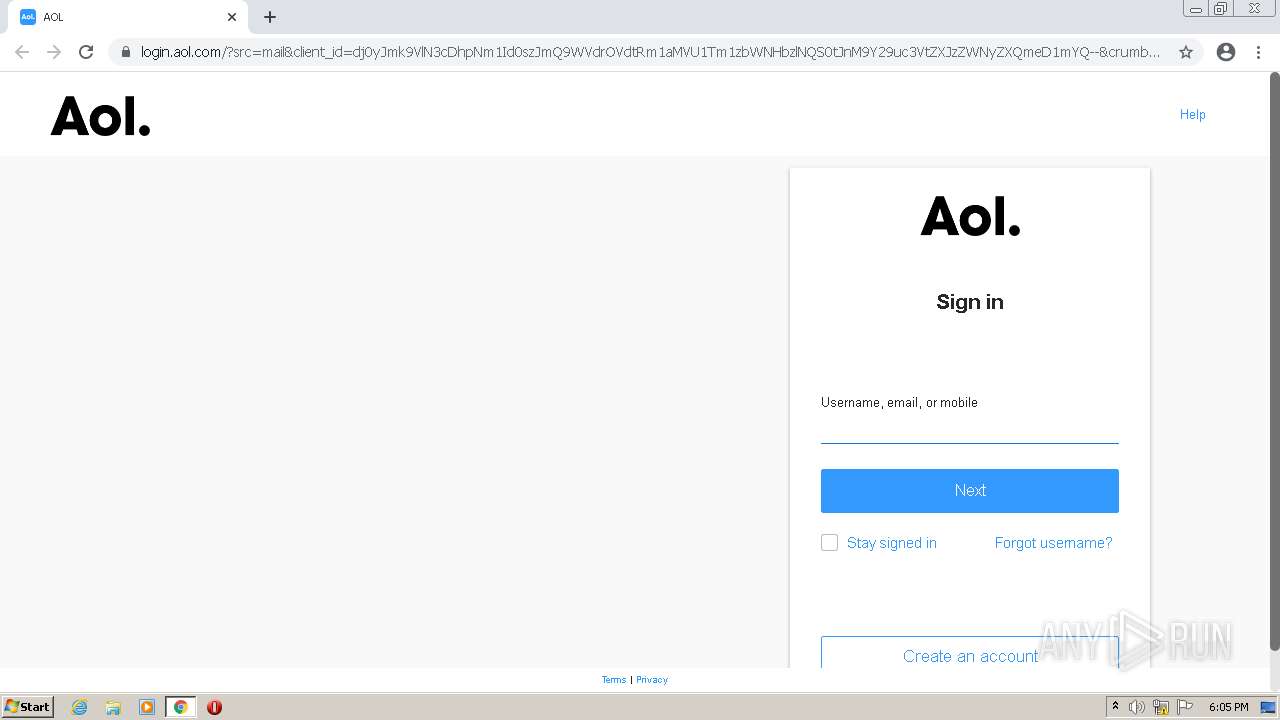Viewport: 1280px width, 720px height.
Task: Click the Chrome taskbar icon
Action: tap(181, 707)
